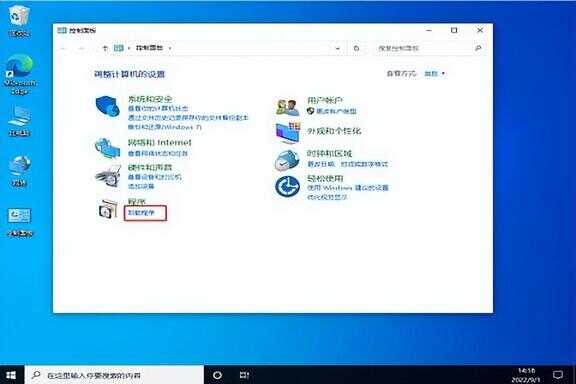Screen dimensions: 576x384
Task: Open the 优化视觉显示 link
Action: point(327,197)
